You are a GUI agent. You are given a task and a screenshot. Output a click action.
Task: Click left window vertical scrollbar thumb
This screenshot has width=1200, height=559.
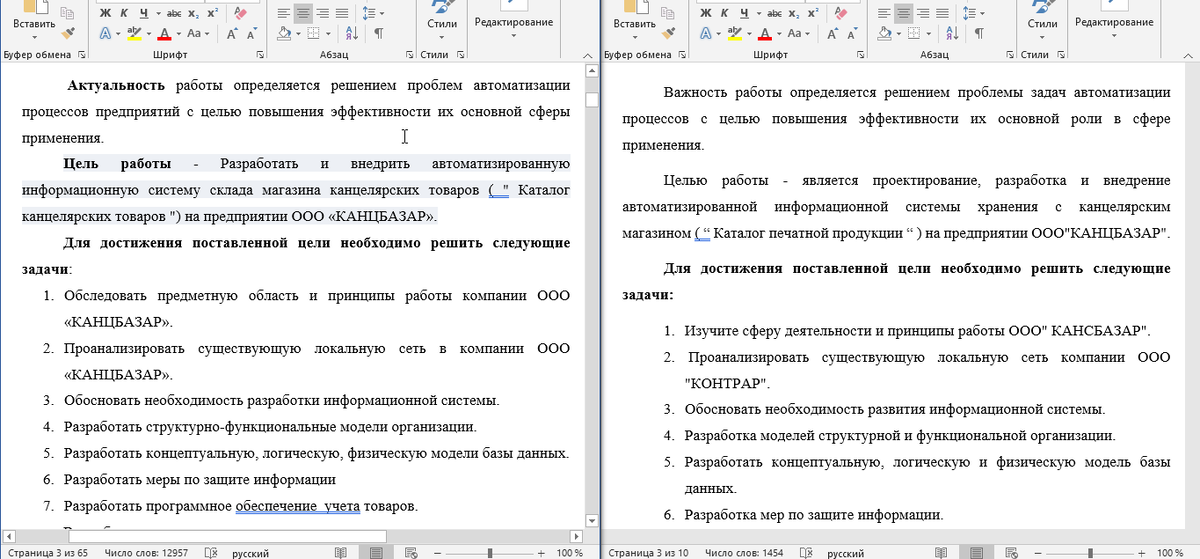tap(592, 100)
